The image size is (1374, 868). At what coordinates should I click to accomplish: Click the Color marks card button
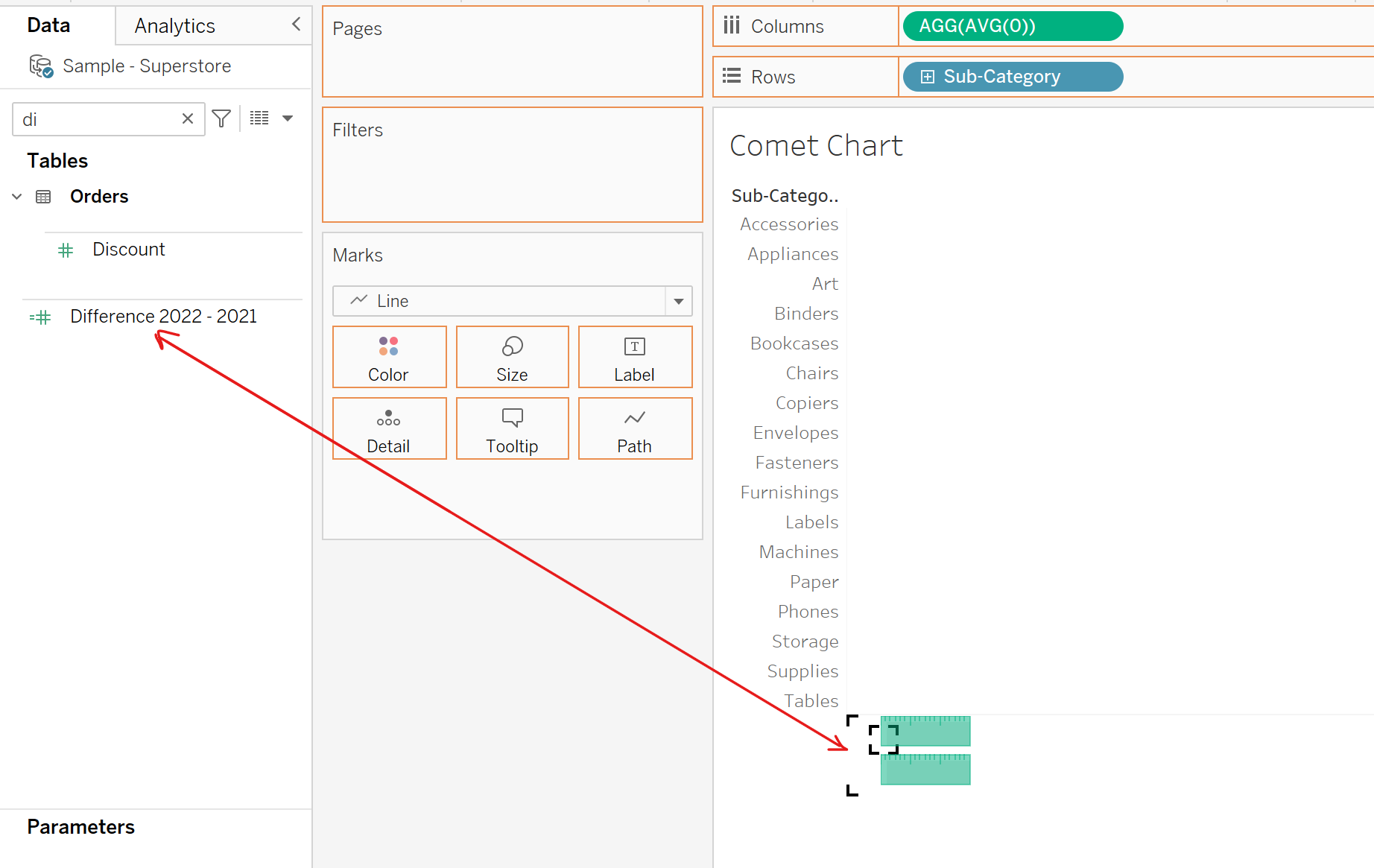point(389,357)
